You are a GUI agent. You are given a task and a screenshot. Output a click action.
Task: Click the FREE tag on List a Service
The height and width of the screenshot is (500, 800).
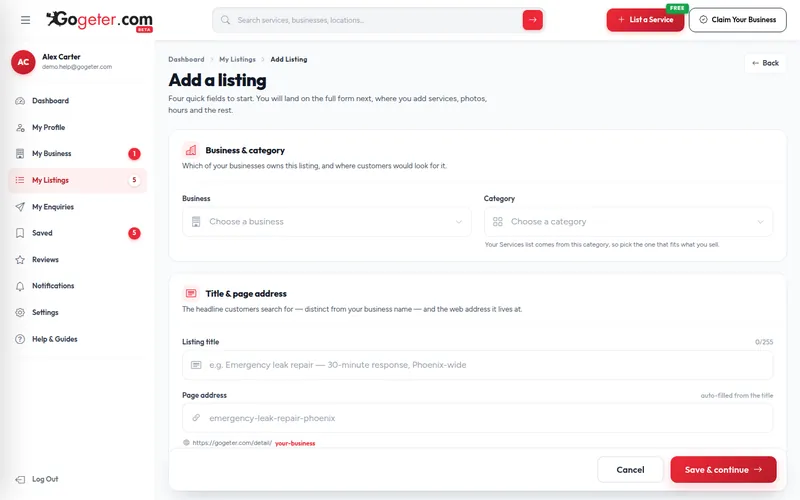click(677, 8)
